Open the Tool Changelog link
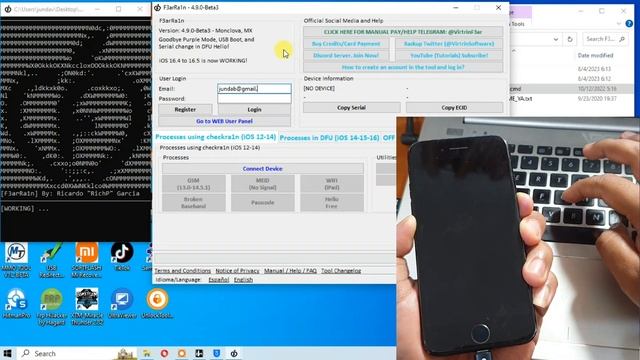 point(341,271)
